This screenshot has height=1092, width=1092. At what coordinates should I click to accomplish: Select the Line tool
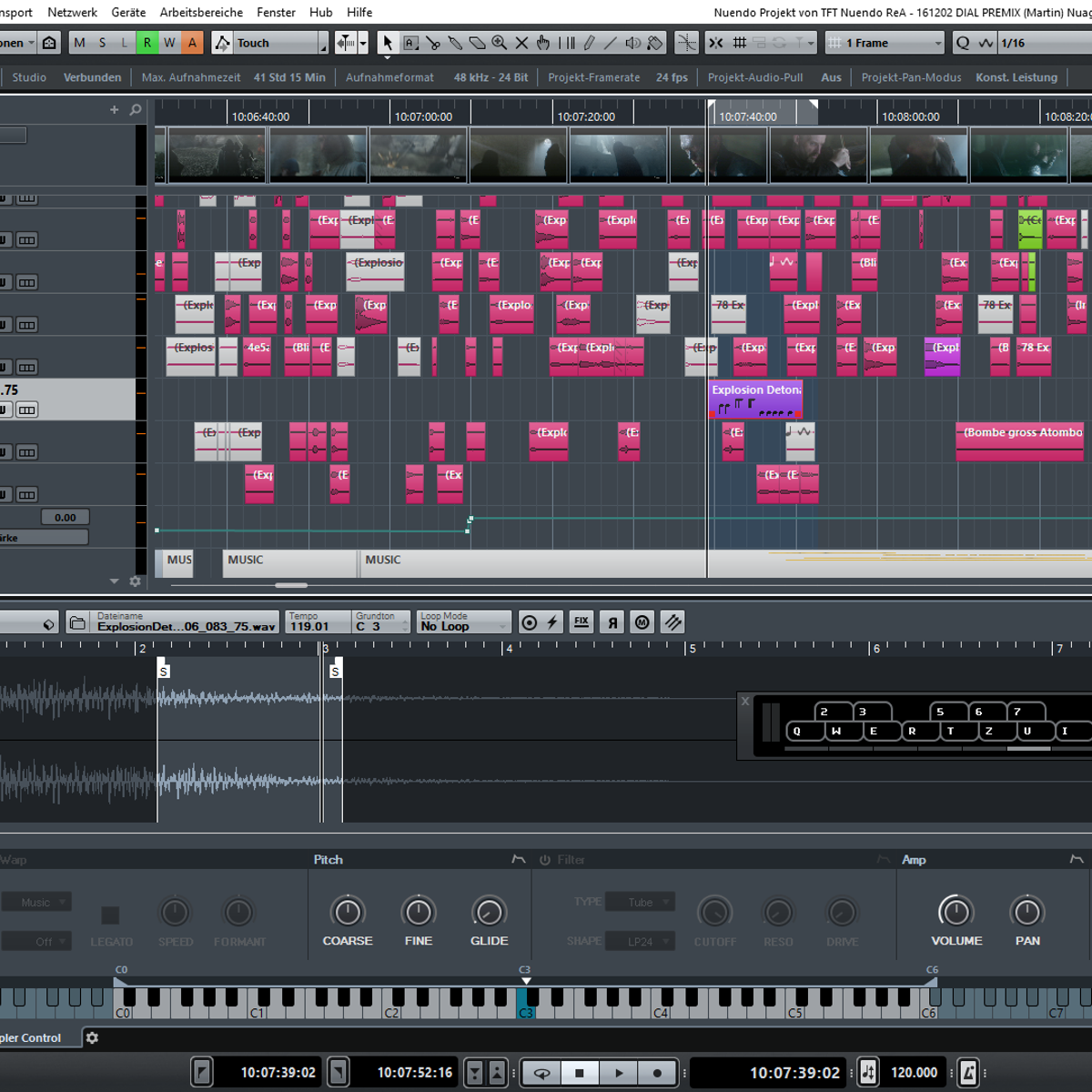611,43
